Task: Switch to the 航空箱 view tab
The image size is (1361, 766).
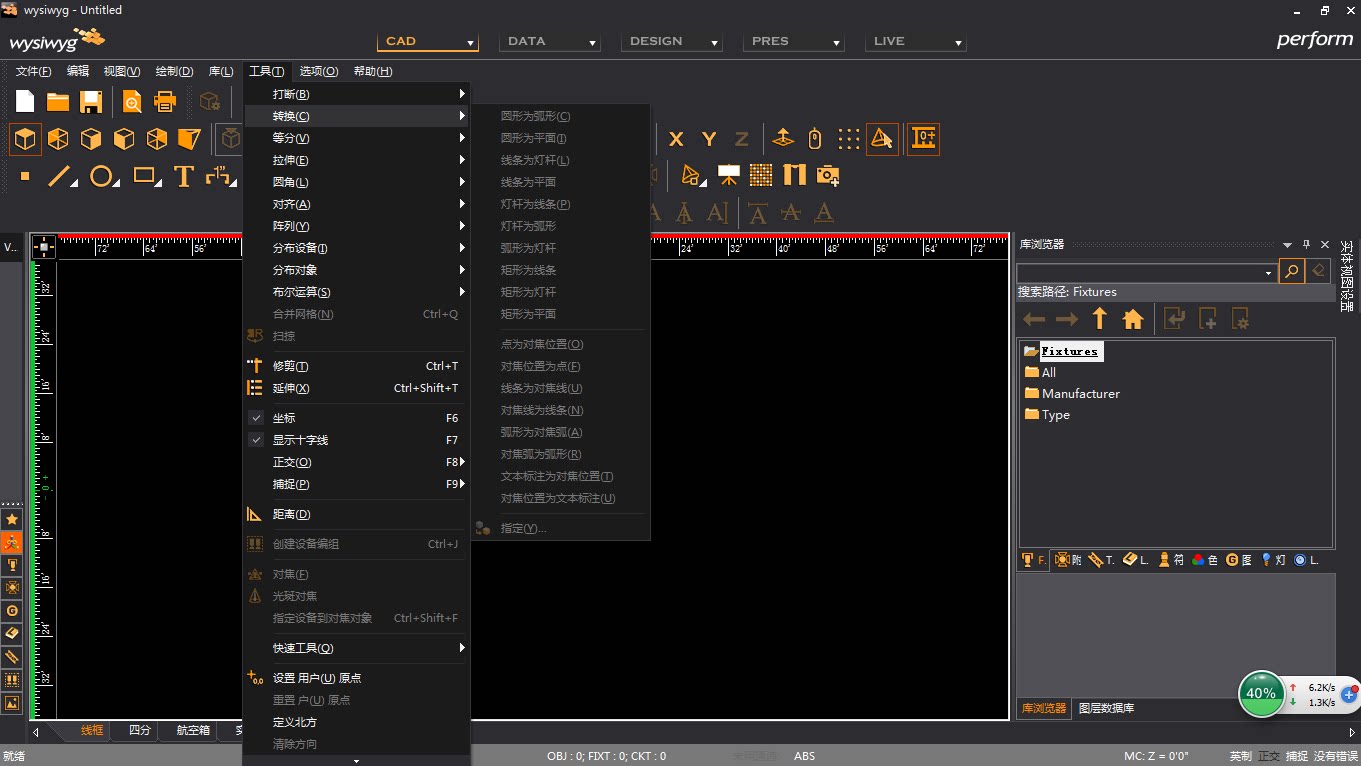Action: [193, 731]
